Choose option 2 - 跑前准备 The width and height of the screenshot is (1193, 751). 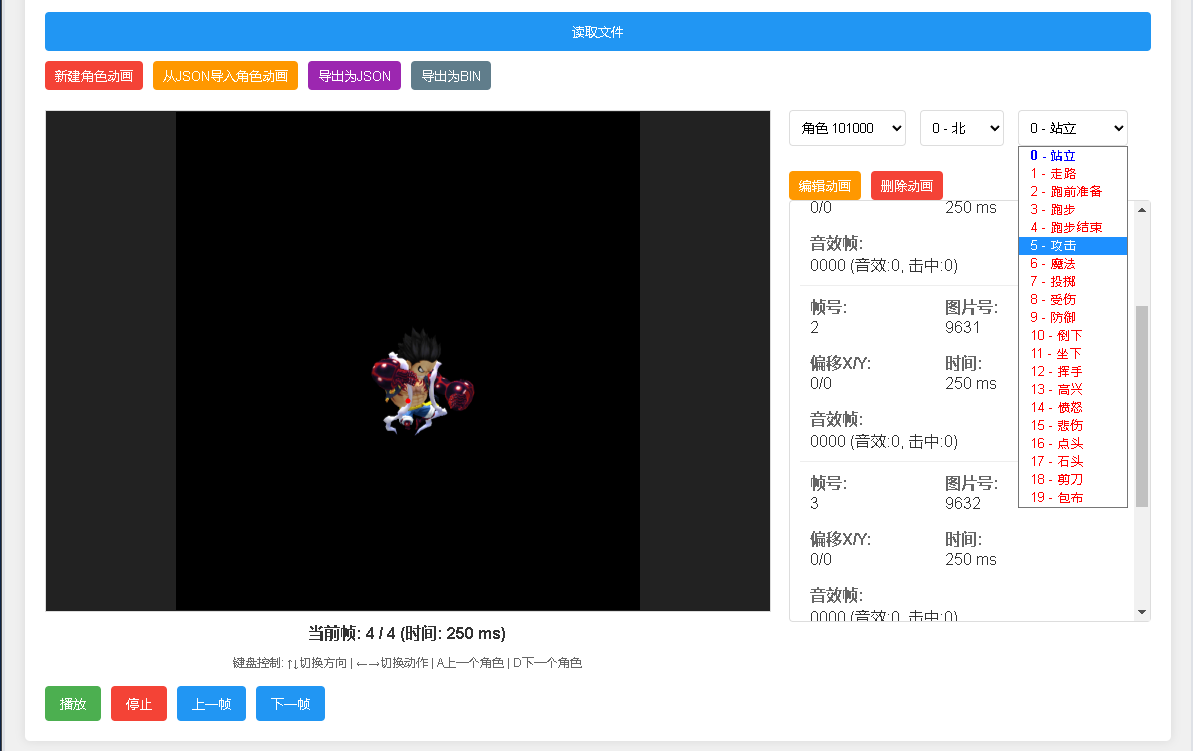coord(1073,192)
